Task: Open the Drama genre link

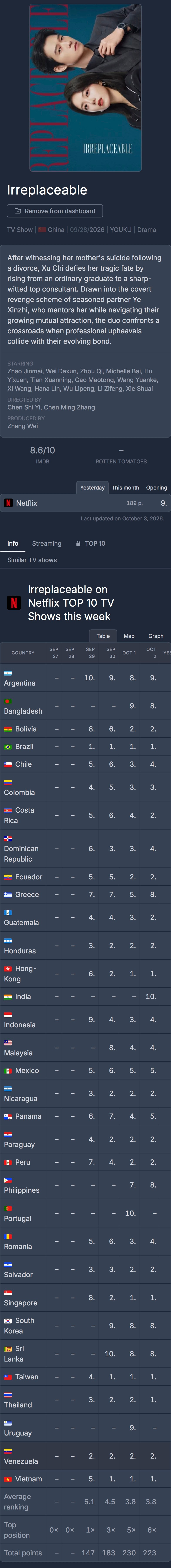Action: [x=147, y=230]
